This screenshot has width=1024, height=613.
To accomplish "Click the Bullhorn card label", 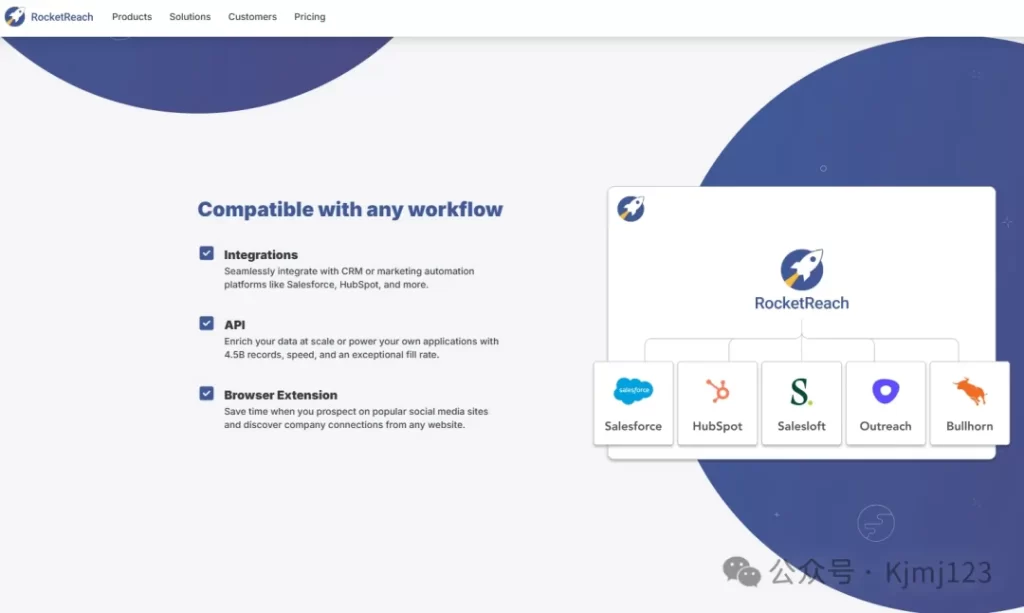I will pyautogui.click(x=970, y=426).
